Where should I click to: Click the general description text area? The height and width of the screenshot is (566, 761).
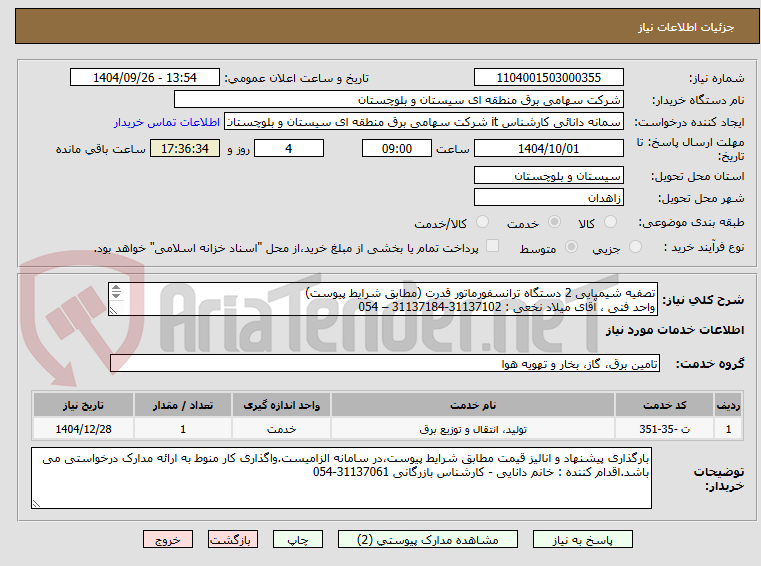coord(383,300)
